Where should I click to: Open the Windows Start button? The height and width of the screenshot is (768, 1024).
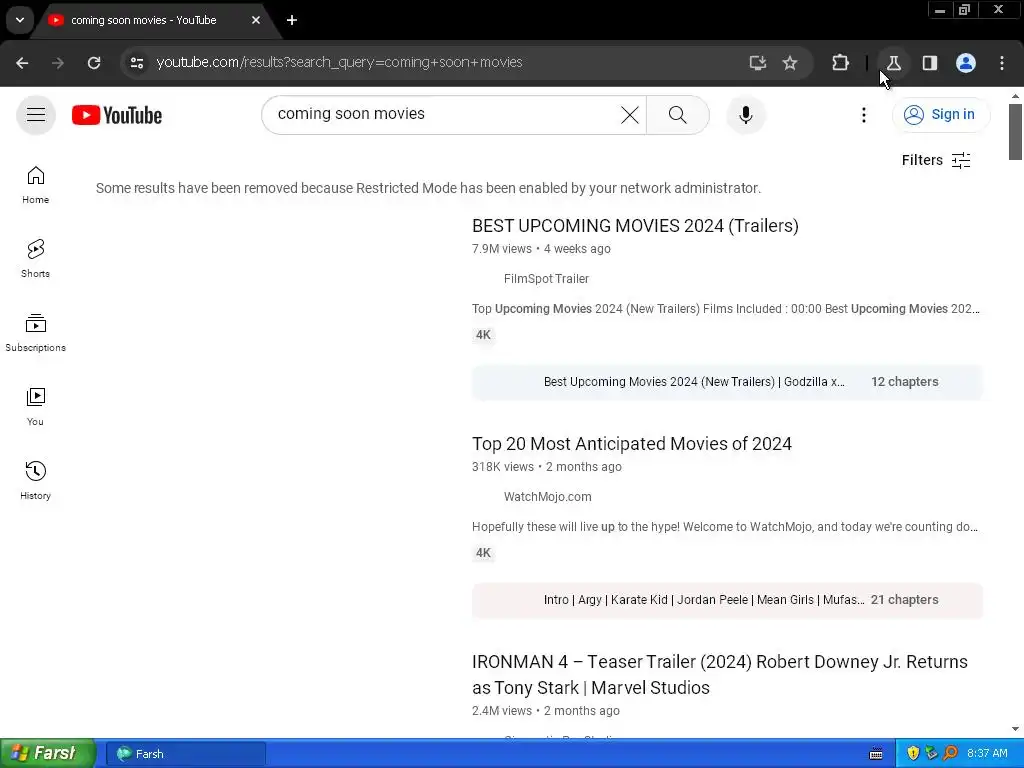pos(48,754)
